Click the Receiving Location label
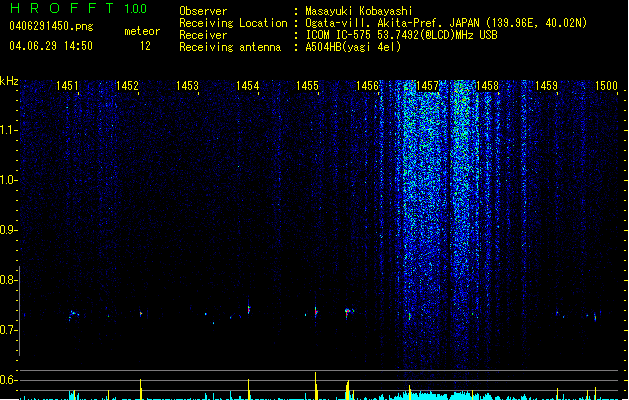 pyautogui.click(x=233, y=23)
